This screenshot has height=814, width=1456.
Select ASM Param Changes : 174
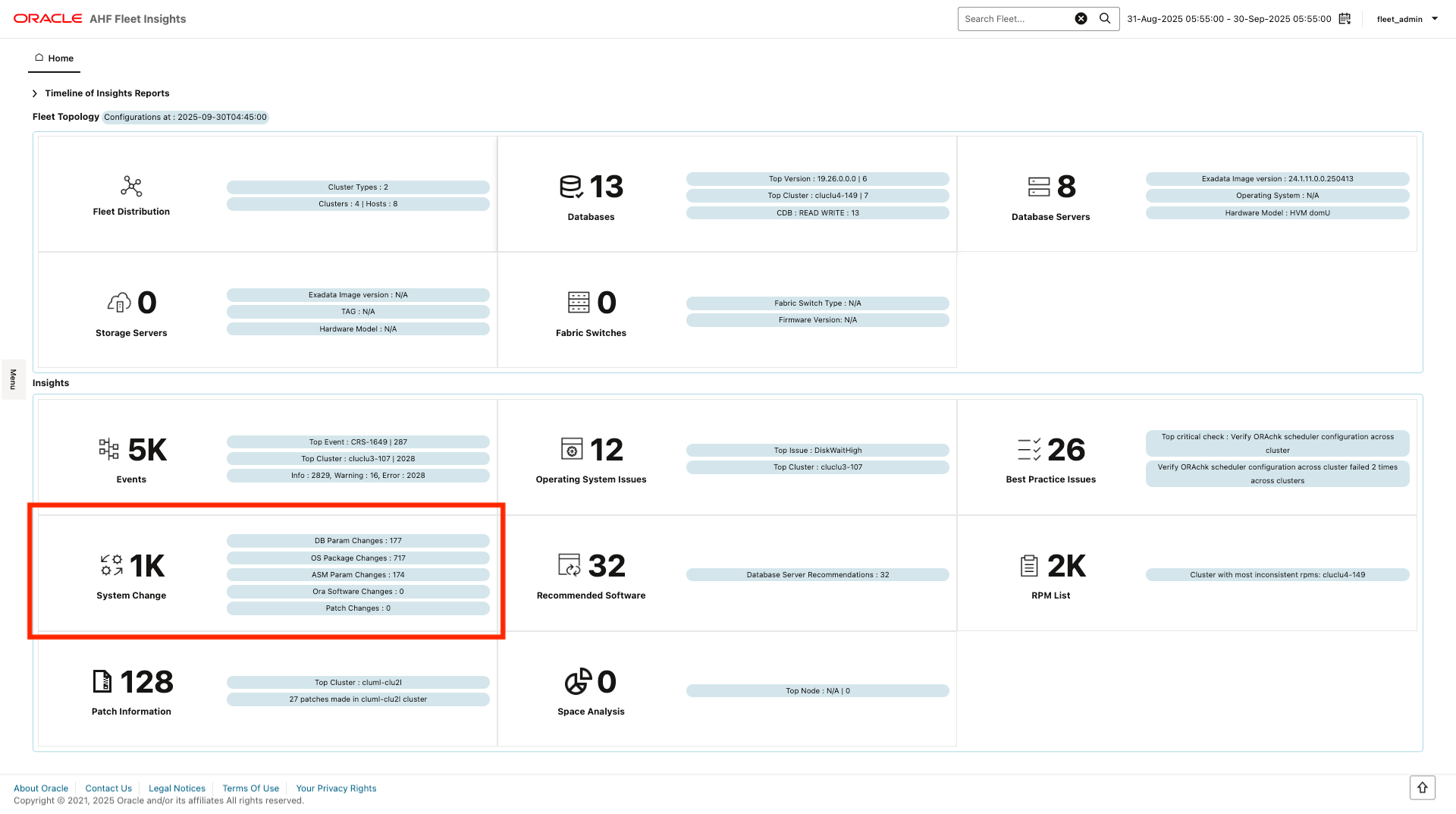pos(358,575)
